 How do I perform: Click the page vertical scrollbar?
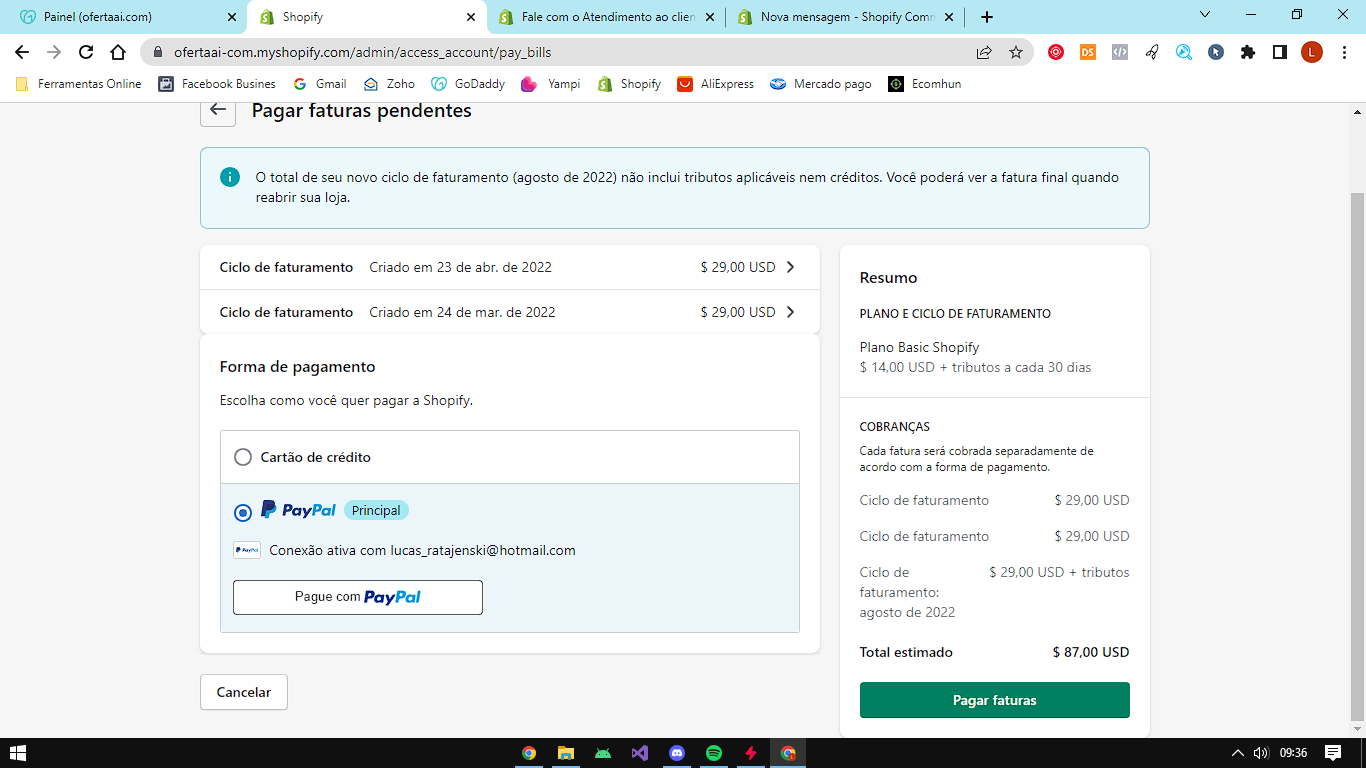1358,455
